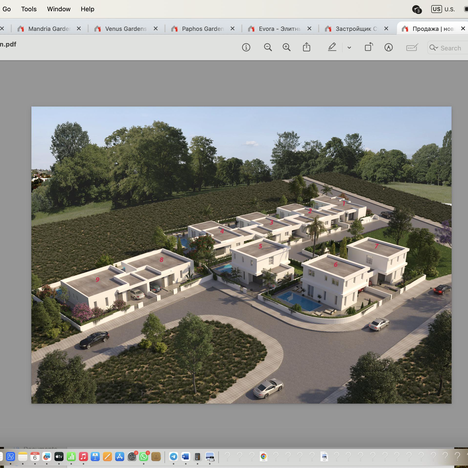Viewport: 468px width, 468px height.
Task: Open Apple TV from the Dock
Action: click(x=59, y=457)
